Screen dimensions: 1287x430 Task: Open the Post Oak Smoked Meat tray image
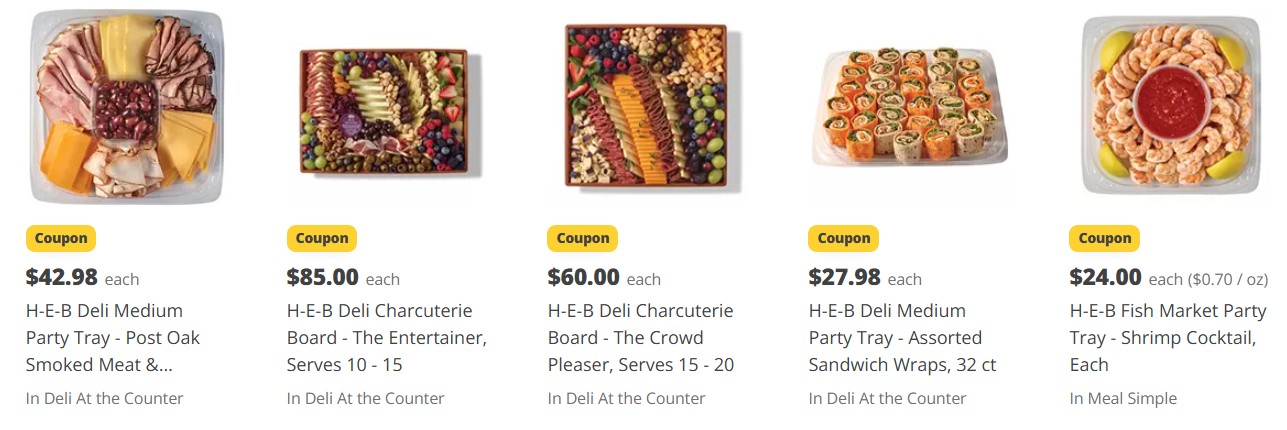coord(126,106)
